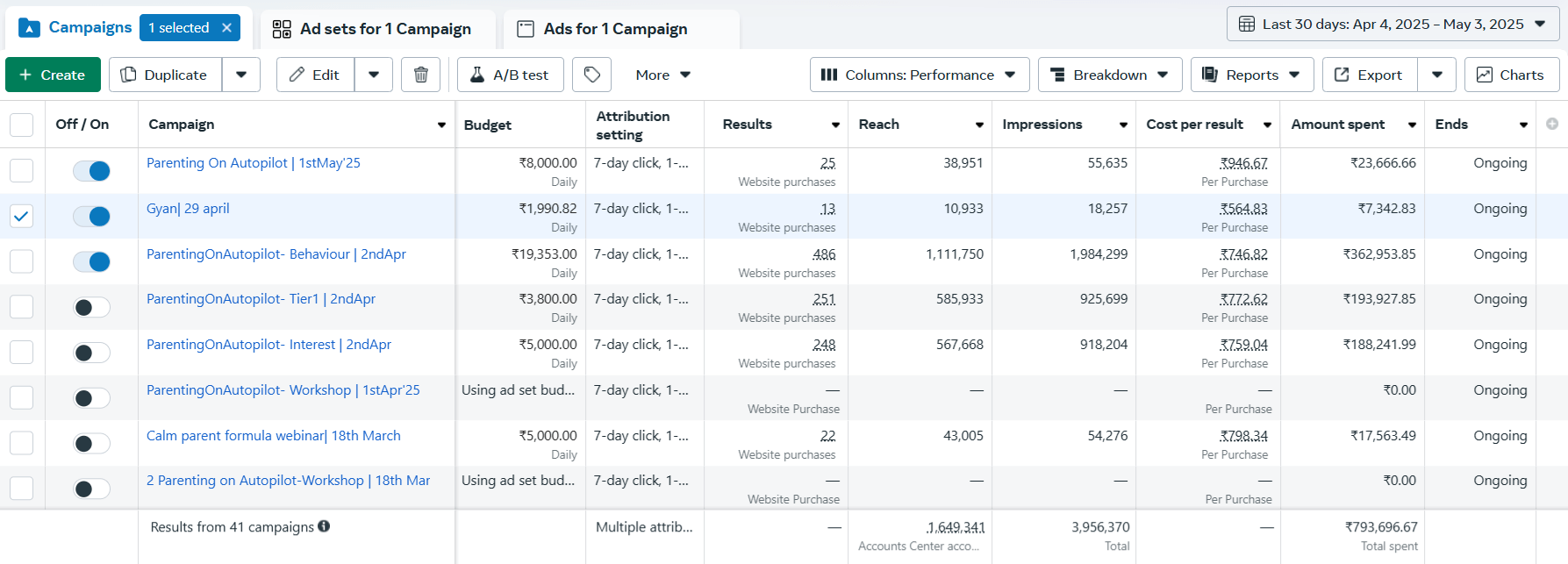Open Charts view
This screenshot has height=564, width=1568.
click(1511, 75)
